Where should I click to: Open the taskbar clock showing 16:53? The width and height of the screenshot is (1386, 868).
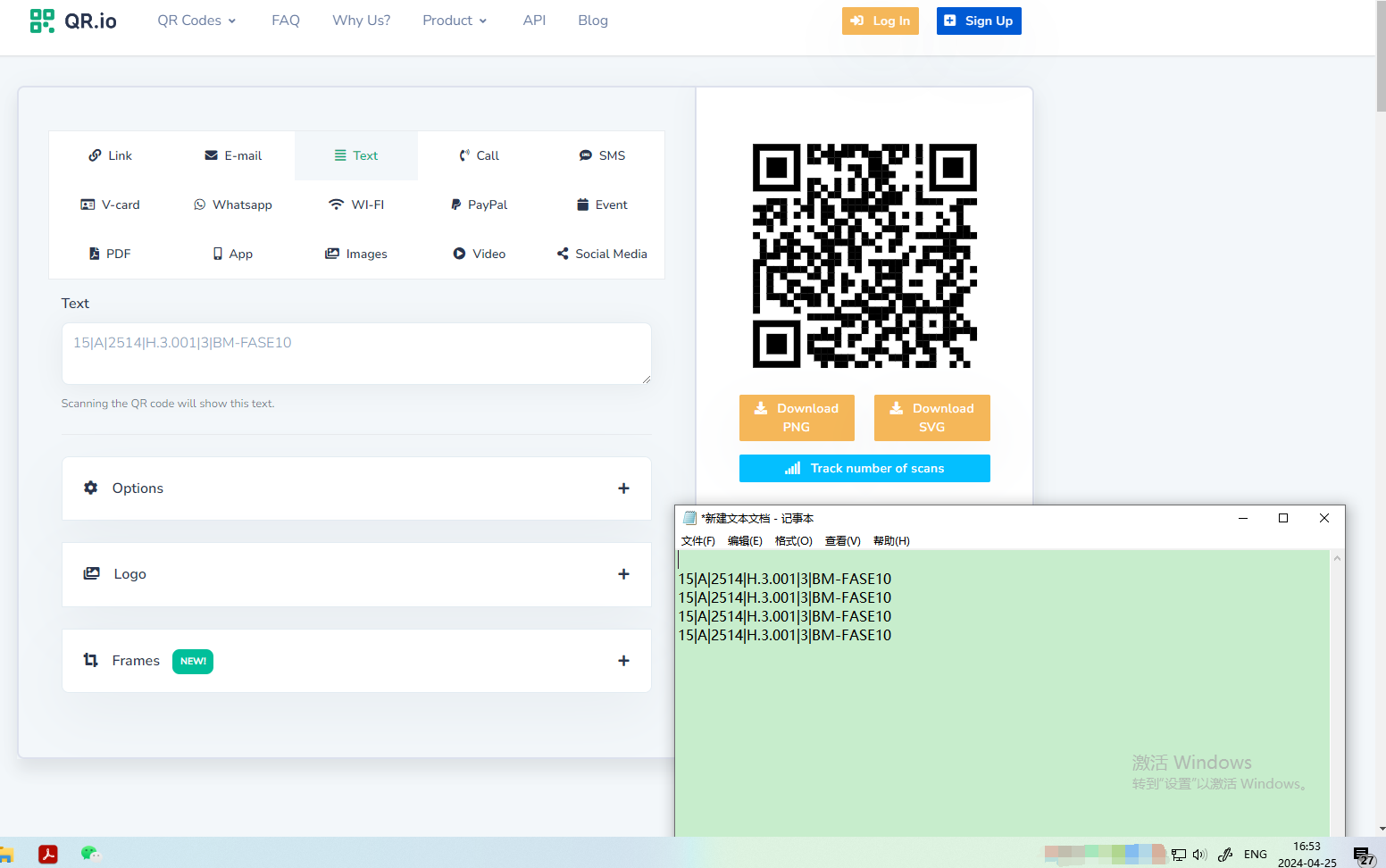pyautogui.click(x=1307, y=854)
